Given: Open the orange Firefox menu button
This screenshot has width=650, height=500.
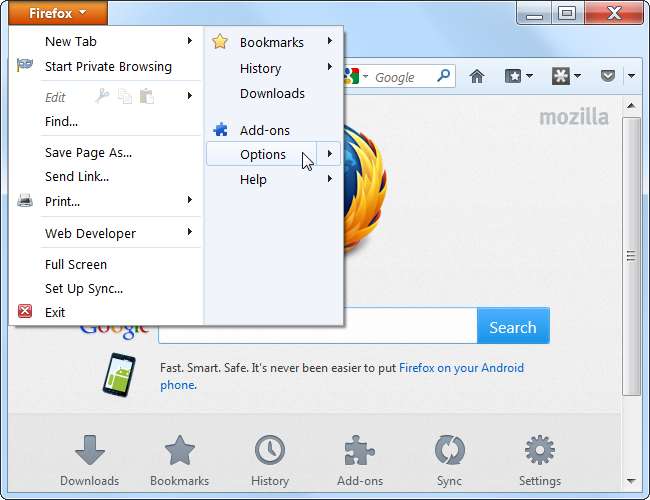Looking at the screenshot, I should (58, 13).
